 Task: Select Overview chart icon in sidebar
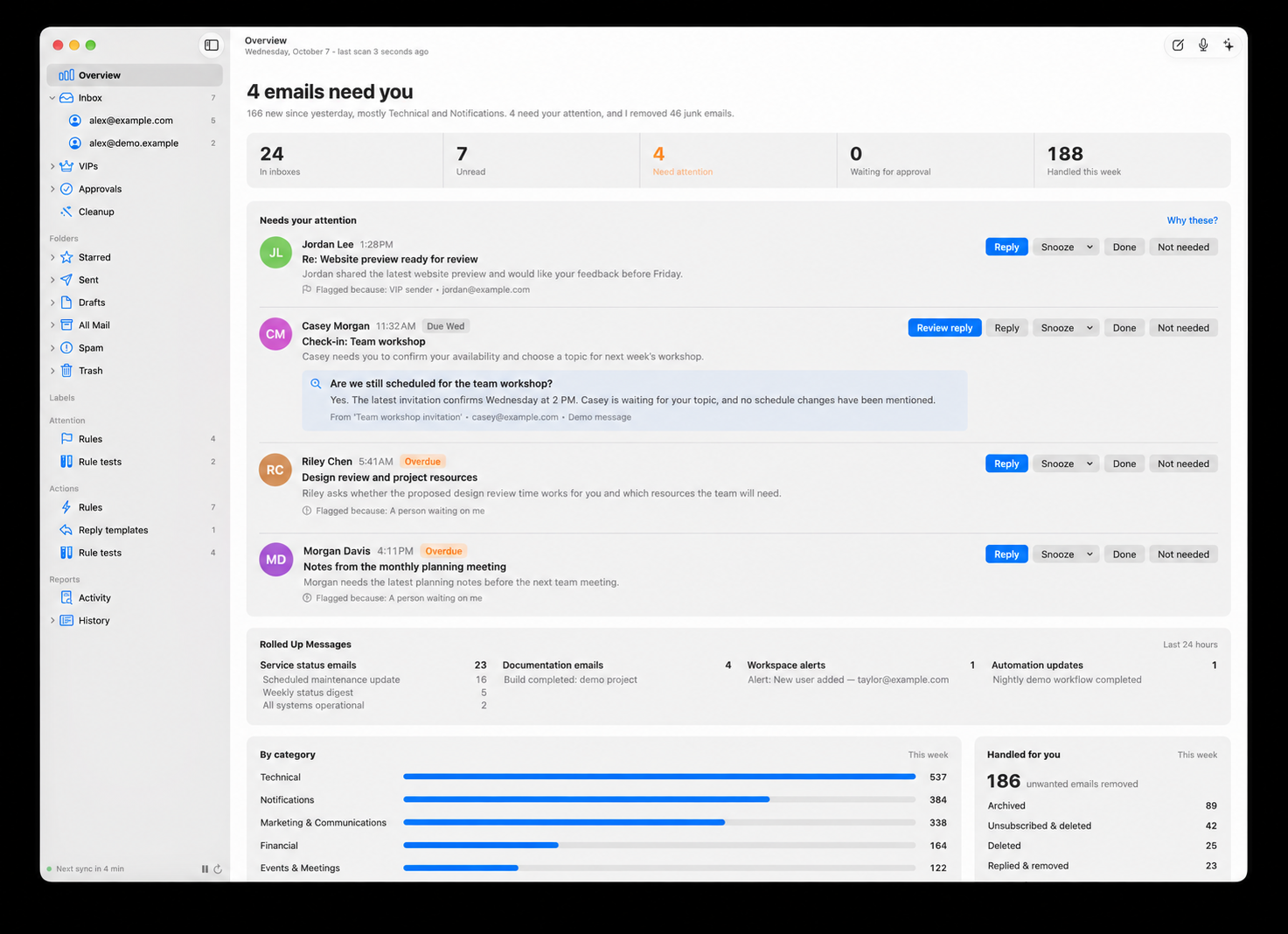tap(66, 75)
